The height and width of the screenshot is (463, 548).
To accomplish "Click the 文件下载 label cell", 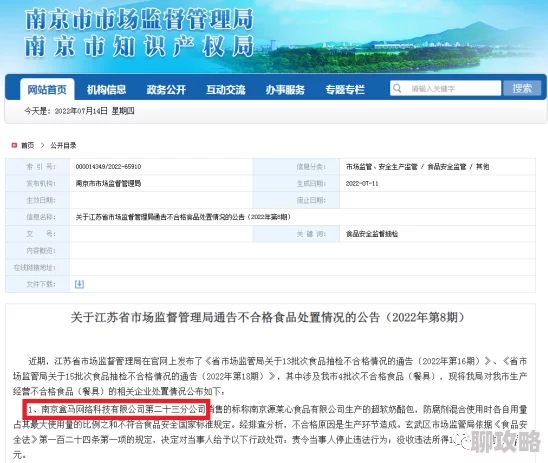I will pyautogui.click(x=38, y=284).
